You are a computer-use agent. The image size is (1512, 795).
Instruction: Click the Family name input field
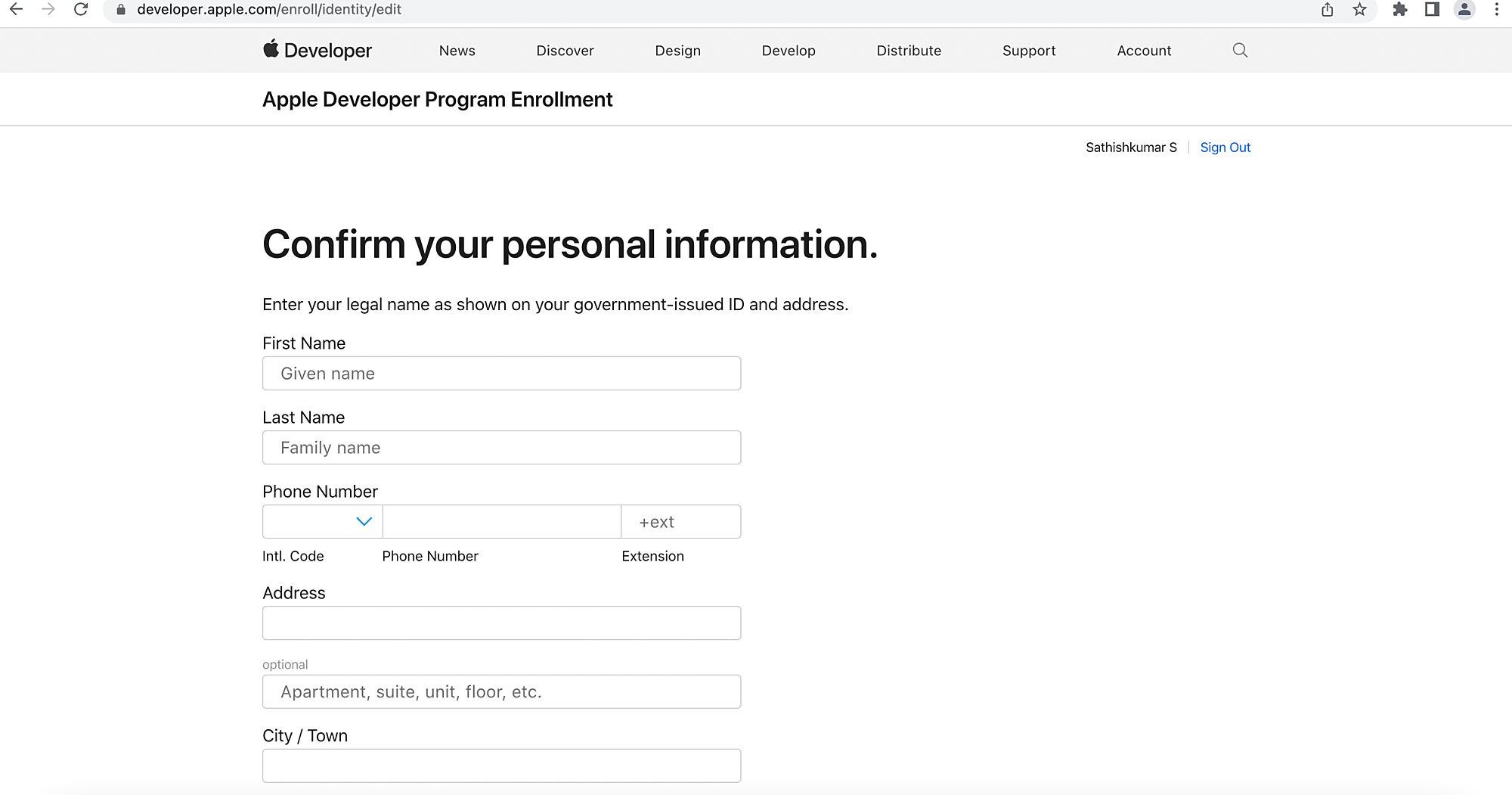501,448
